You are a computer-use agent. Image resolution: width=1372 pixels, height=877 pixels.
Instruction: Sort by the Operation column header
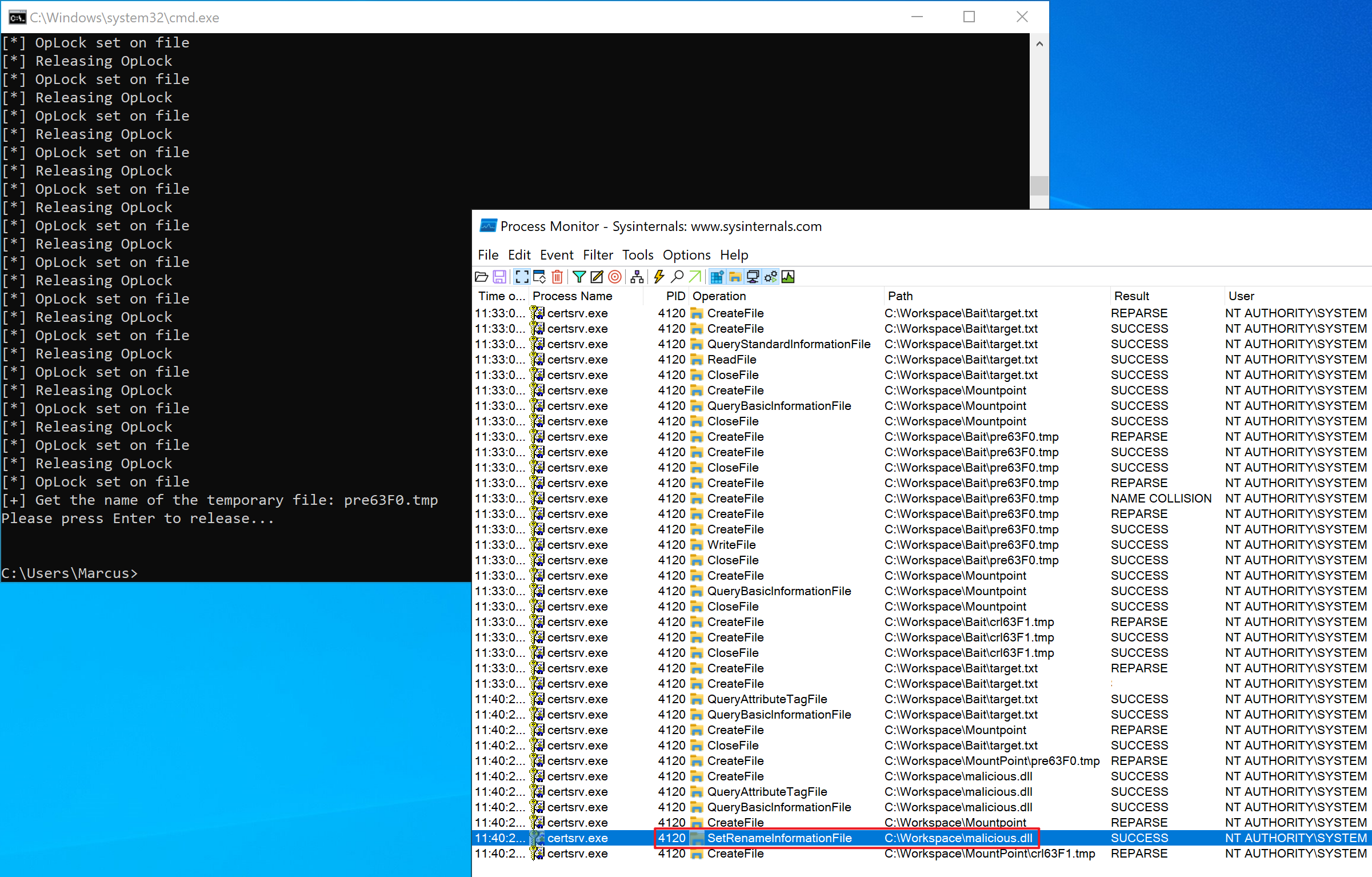[x=786, y=296]
